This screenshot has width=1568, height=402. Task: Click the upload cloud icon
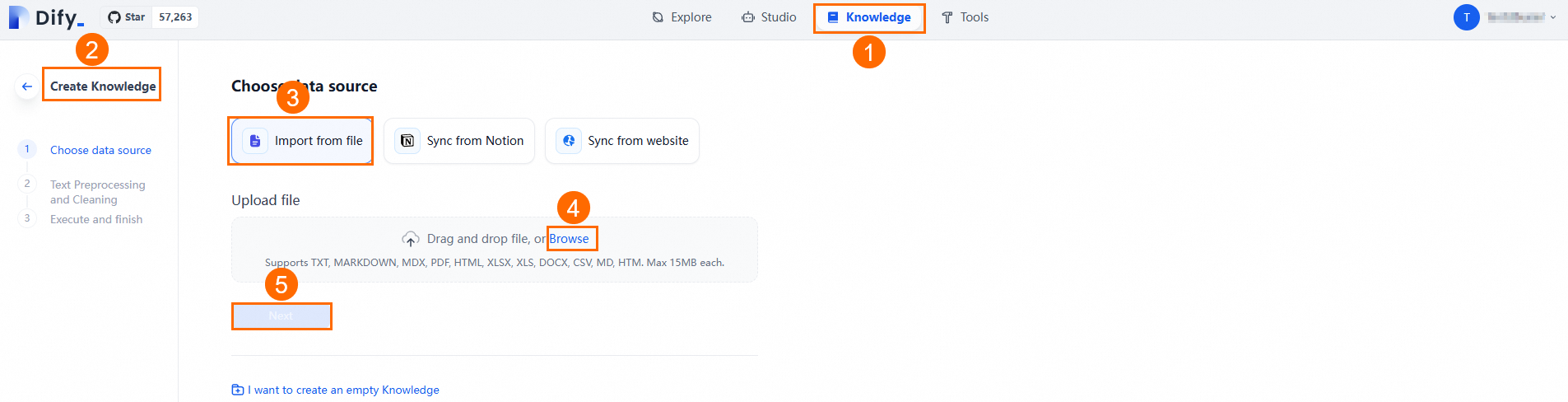coord(410,239)
